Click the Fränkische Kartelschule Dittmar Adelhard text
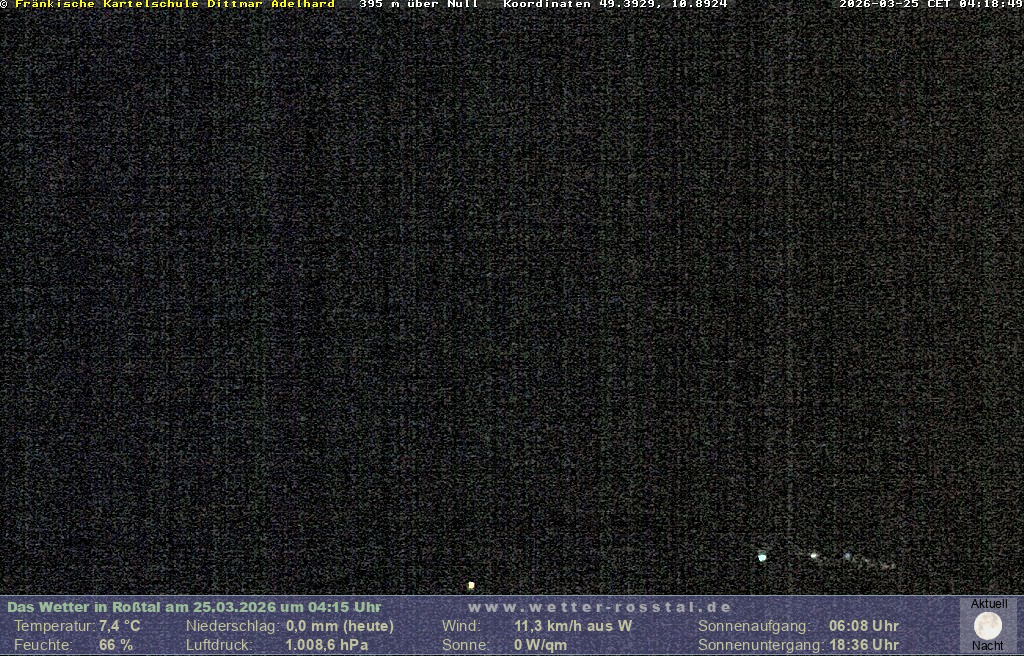The image size is (1024, 656). 175,5
